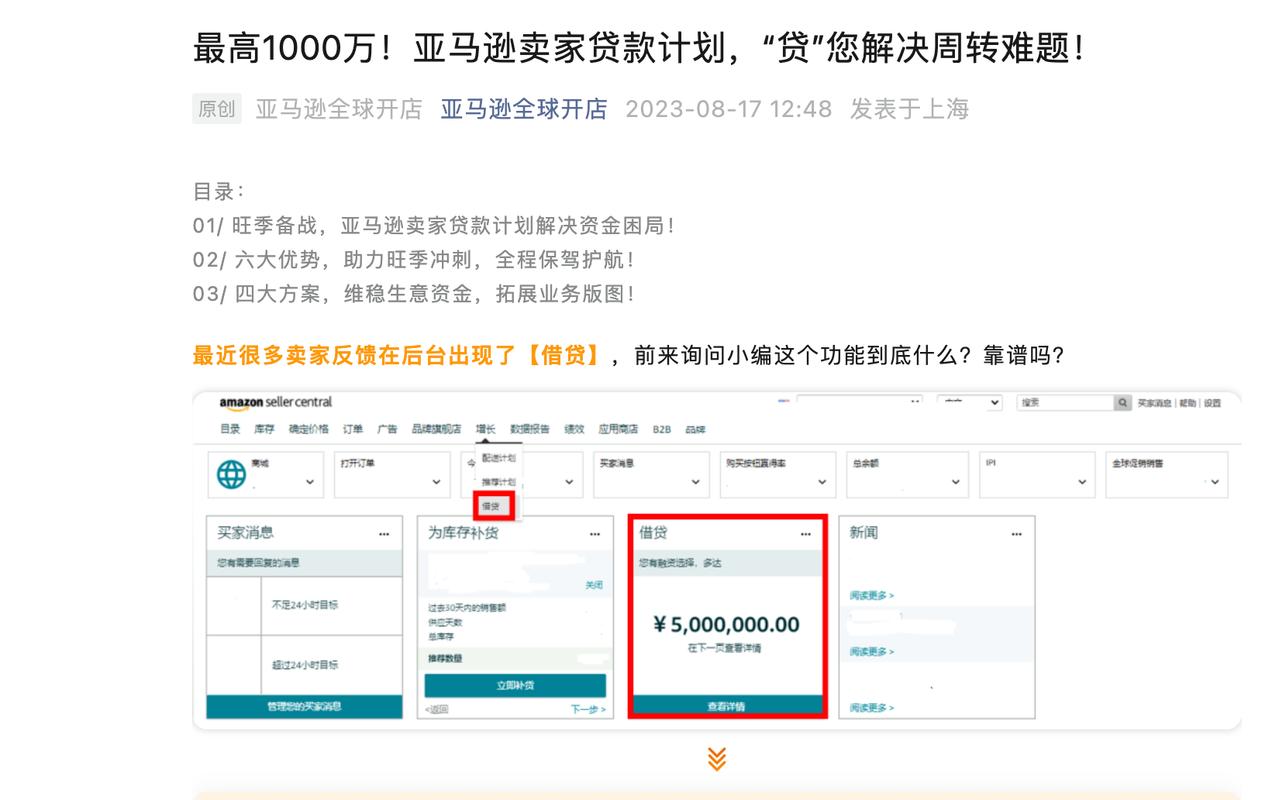Screen dimensions: 1279x800
Task: Expand the 商城 dropdown chevron
Action: (x=310, y=482)
